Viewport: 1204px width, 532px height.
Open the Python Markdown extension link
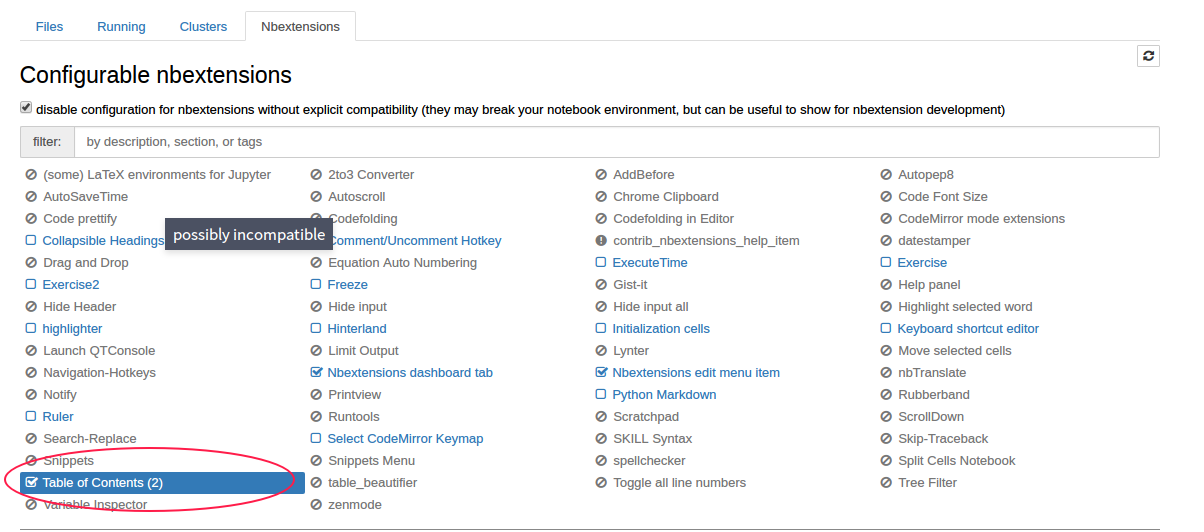(x=664, y=395)
